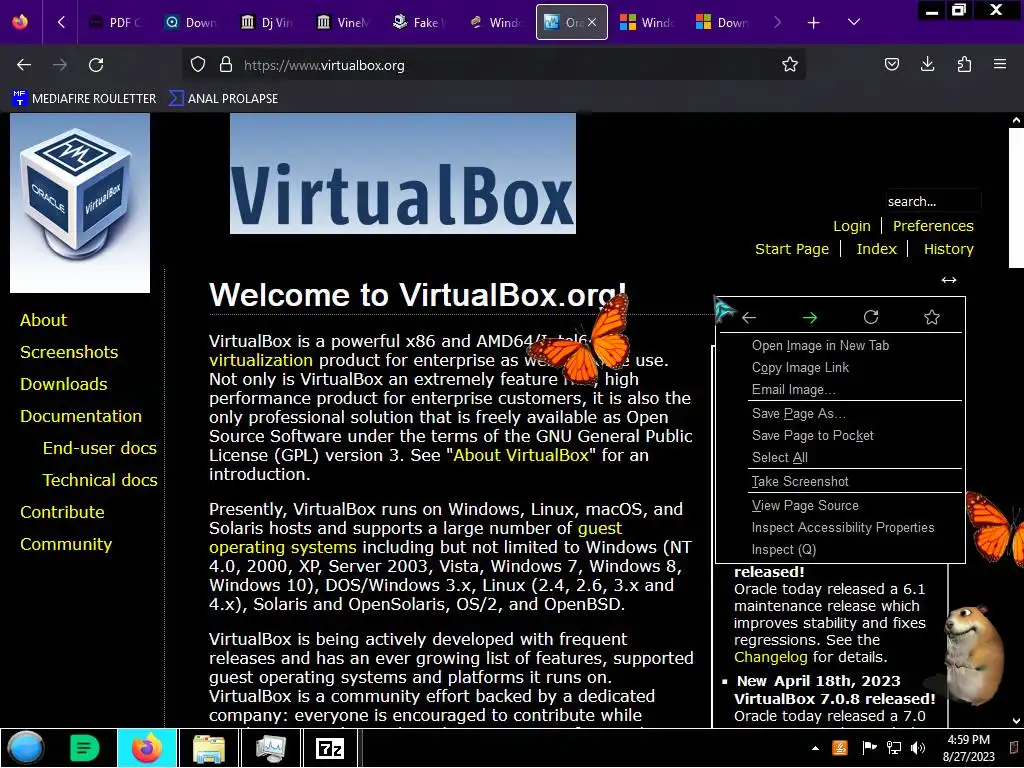Close the active Oracle VirtualBox tab
Image resolution: width=1024 pixels, height=768 pixels.
pos(592,22)
